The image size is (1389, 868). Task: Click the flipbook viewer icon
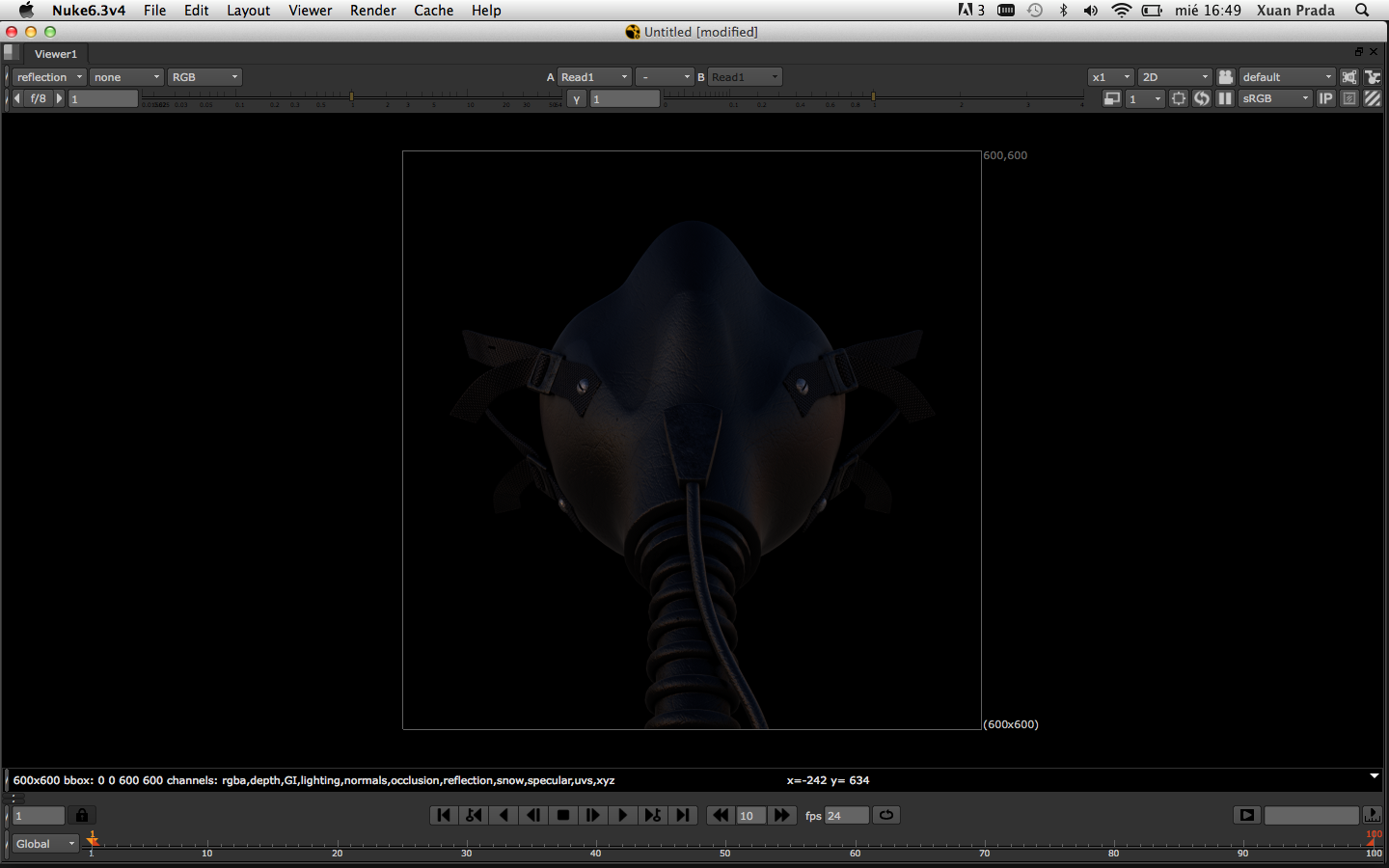(x=1247, y=815)
